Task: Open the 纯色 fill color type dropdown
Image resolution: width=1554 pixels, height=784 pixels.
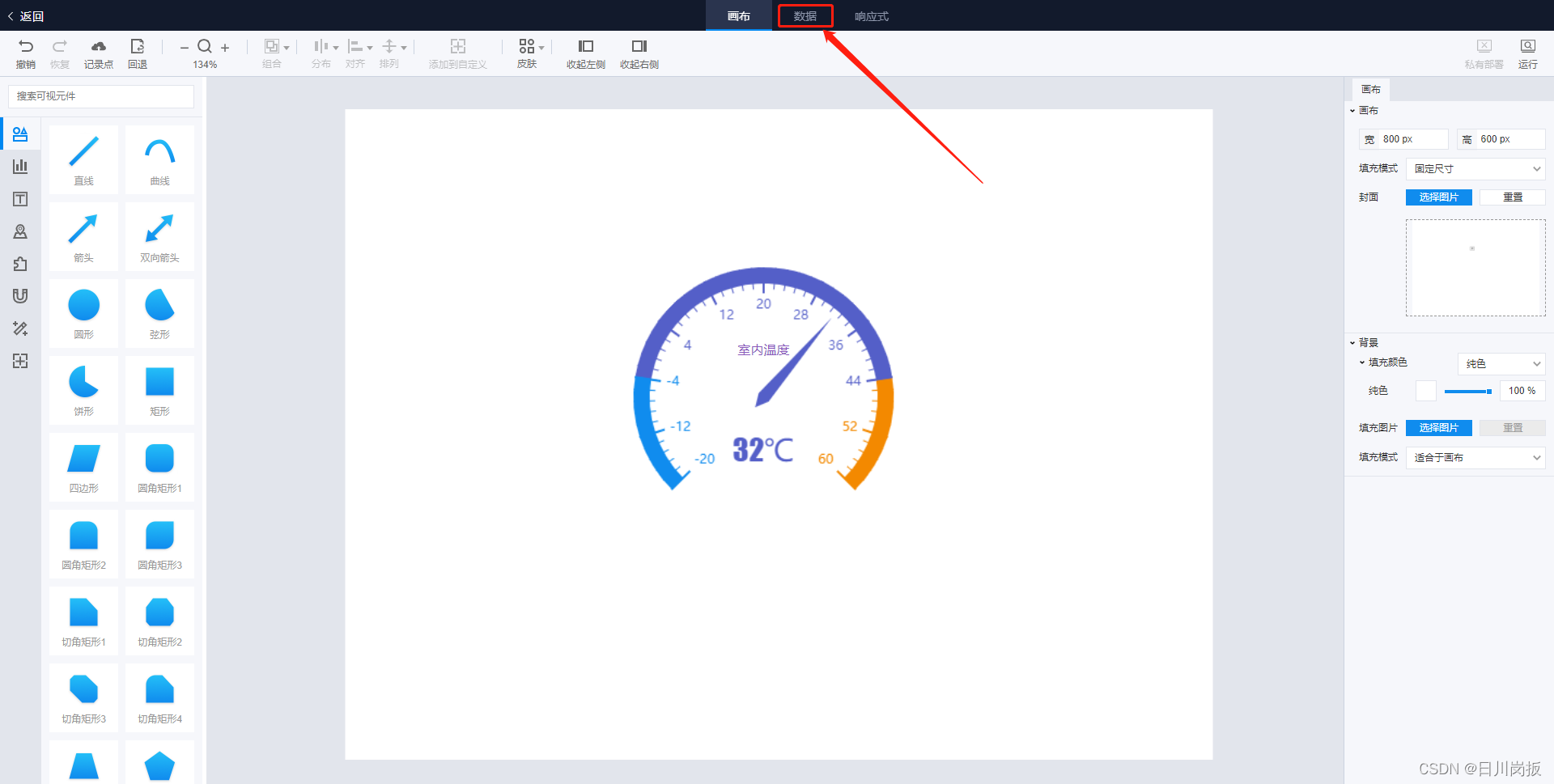Action: click(1501, 364)
